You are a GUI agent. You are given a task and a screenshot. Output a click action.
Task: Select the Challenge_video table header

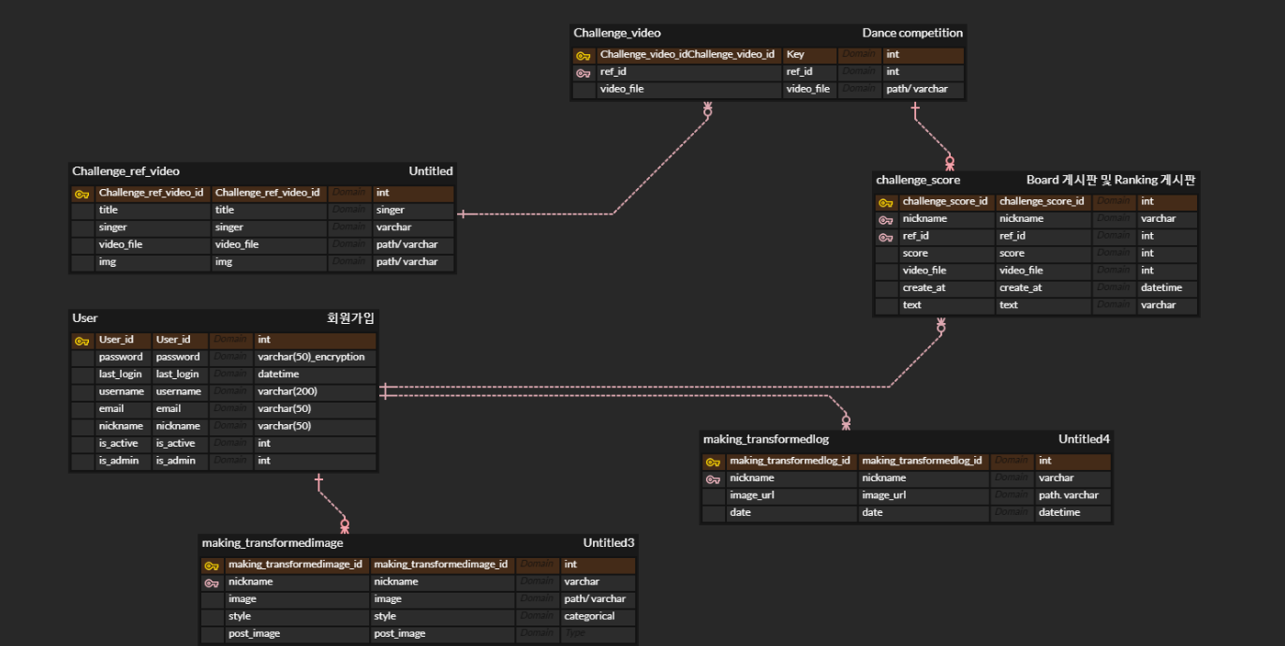(x=617, y=32)
